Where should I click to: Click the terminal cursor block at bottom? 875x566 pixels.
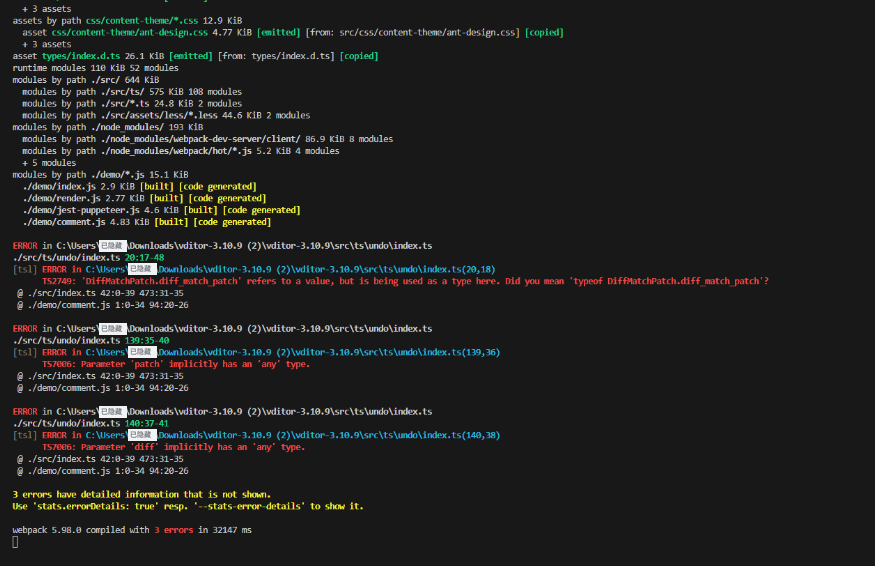[x=15, y=542]
